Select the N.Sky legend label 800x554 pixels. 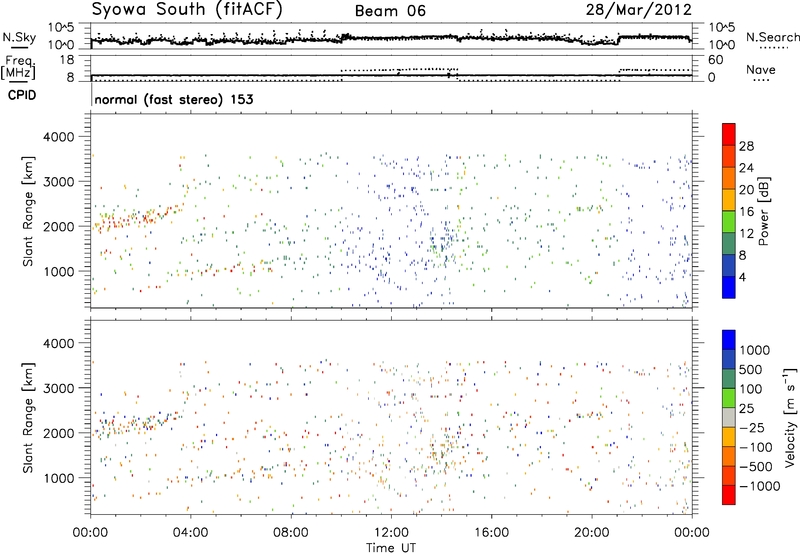pos(19,37)
